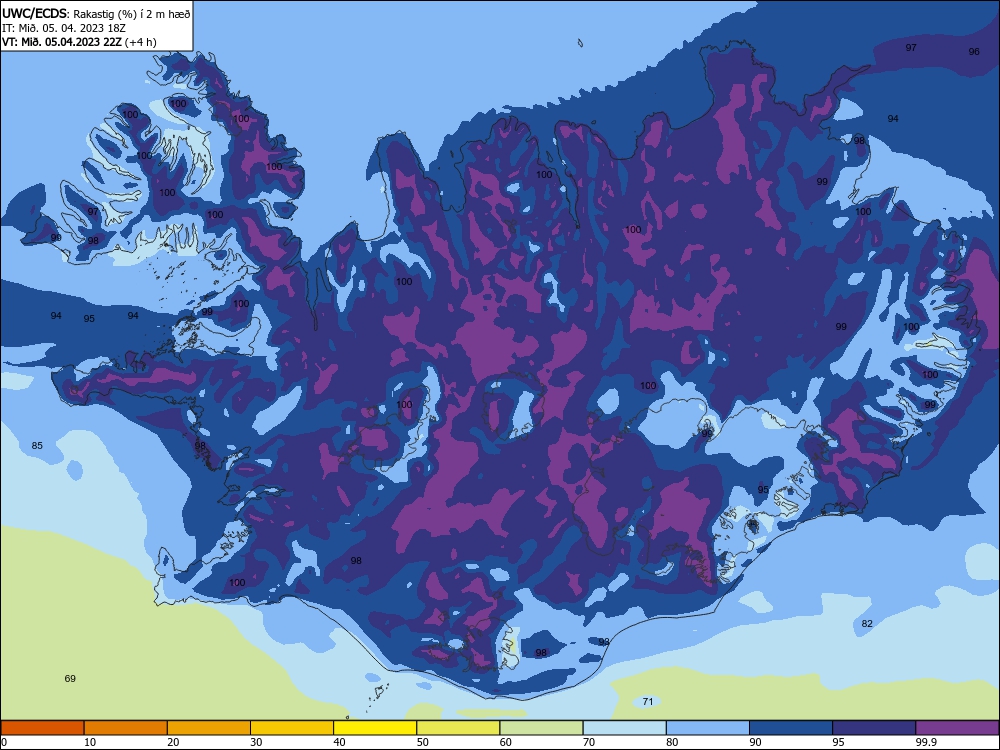Choose the dark indigo 95–99.9 legend swatch
This screenshot has width=1000, height=750.
[x=874, y=728]
